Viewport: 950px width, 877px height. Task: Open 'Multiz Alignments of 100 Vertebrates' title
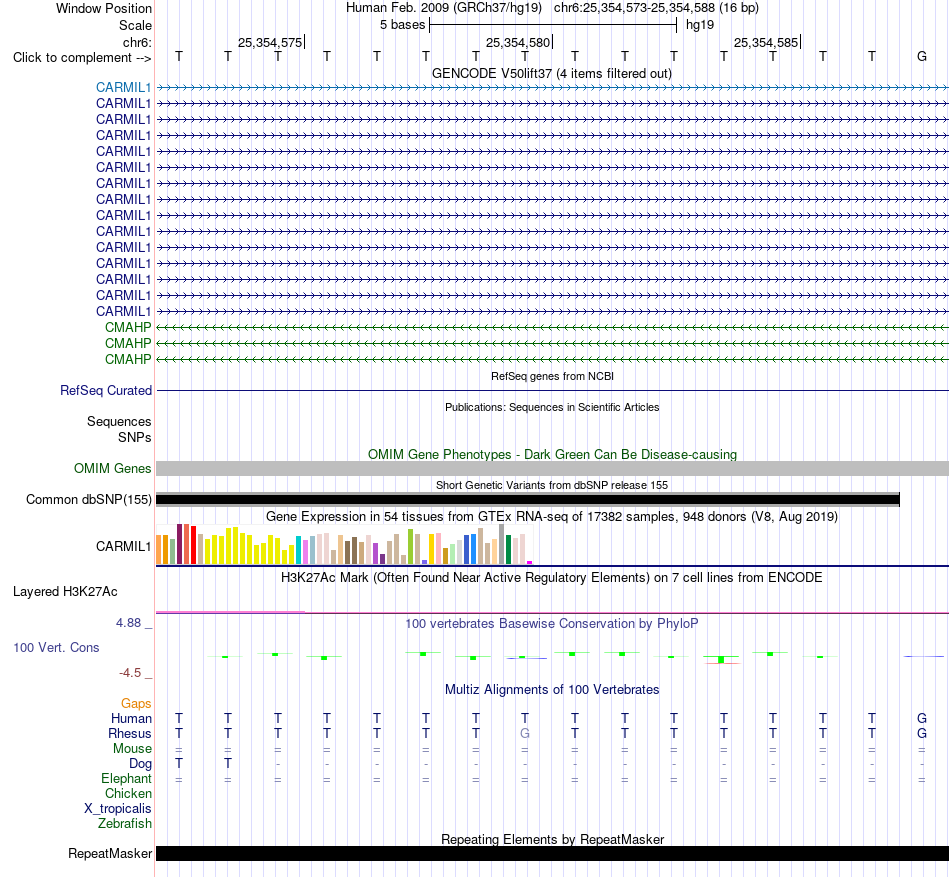pyautogui.click(x=552, y=689)
